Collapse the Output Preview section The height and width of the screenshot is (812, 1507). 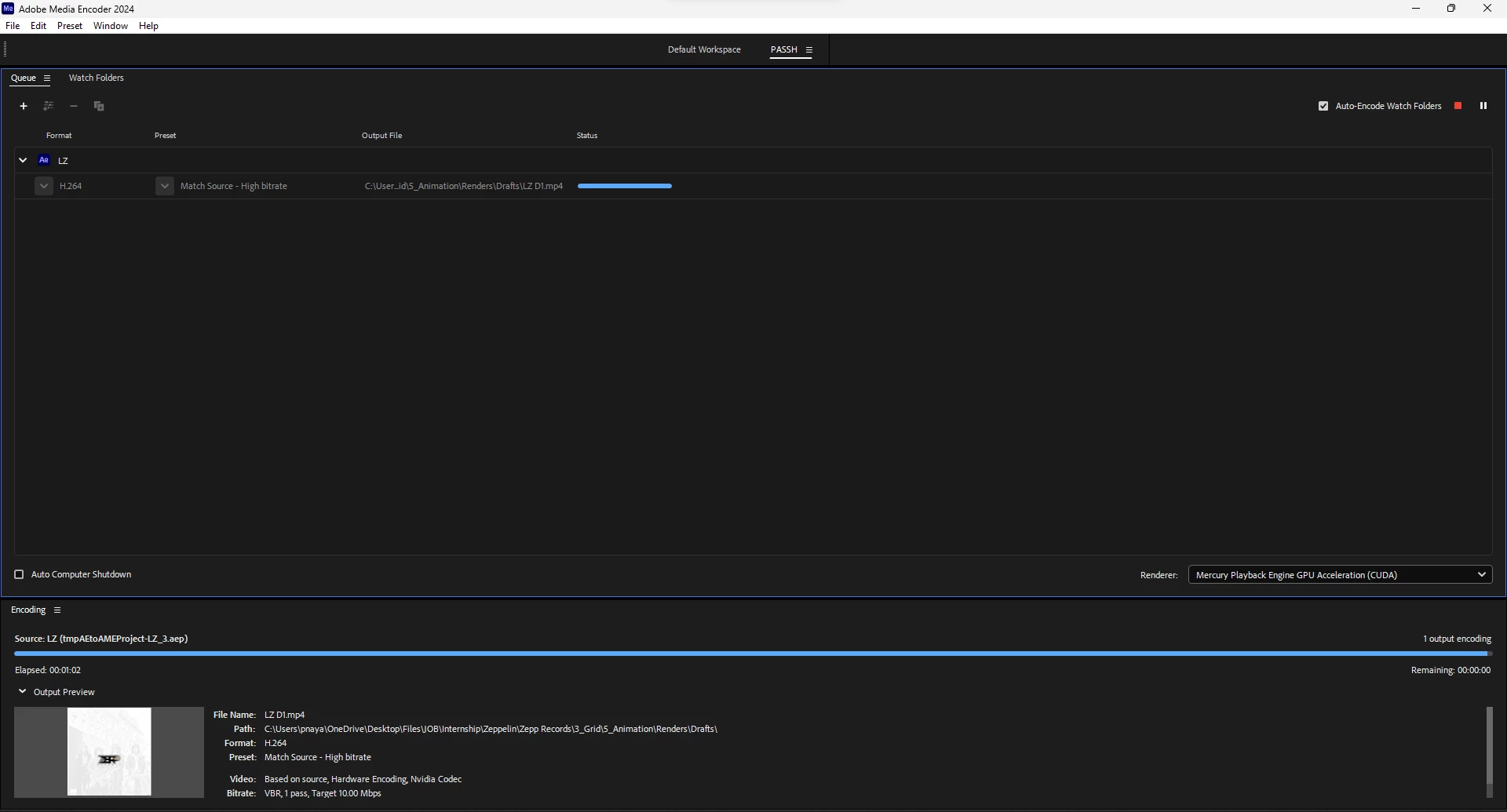(x=23, y=691)
